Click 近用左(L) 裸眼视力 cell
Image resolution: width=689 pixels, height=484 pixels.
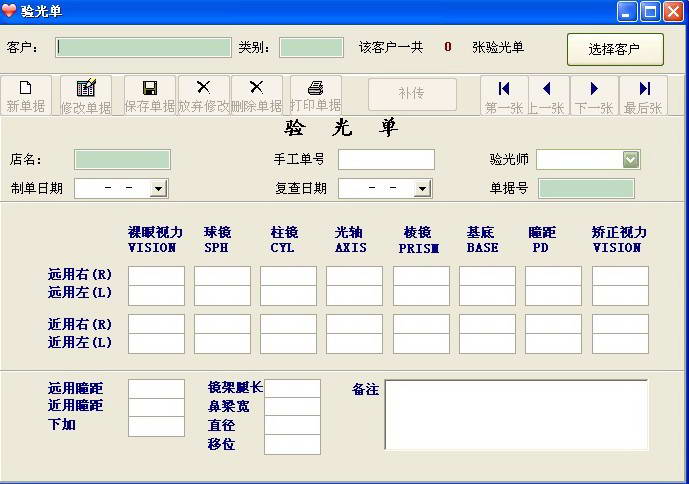tap(156, 343)
